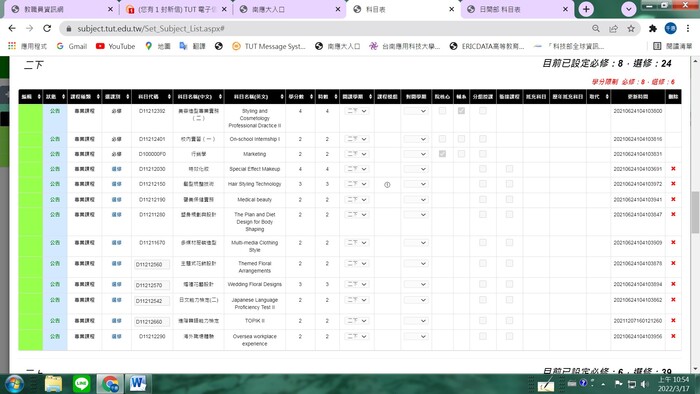This screenshot has width=700, height=394.
Task: Click 公告 status link in Marketing row
Action: click(x=55, y=153)
